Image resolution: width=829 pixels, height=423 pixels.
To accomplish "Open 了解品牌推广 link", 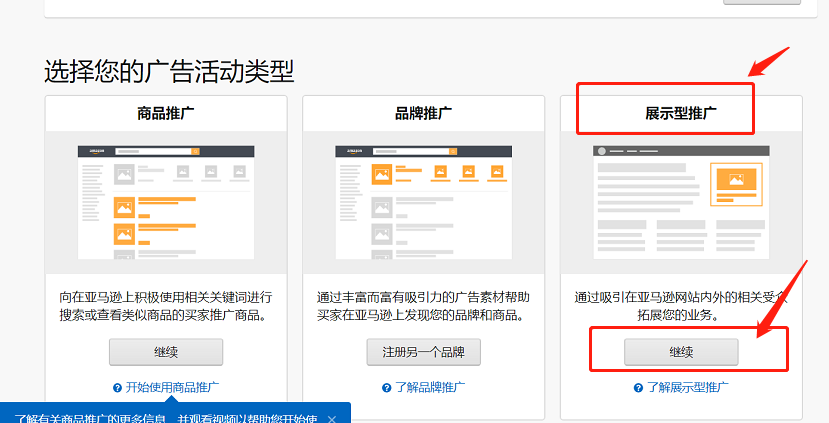I will [430, 388].
